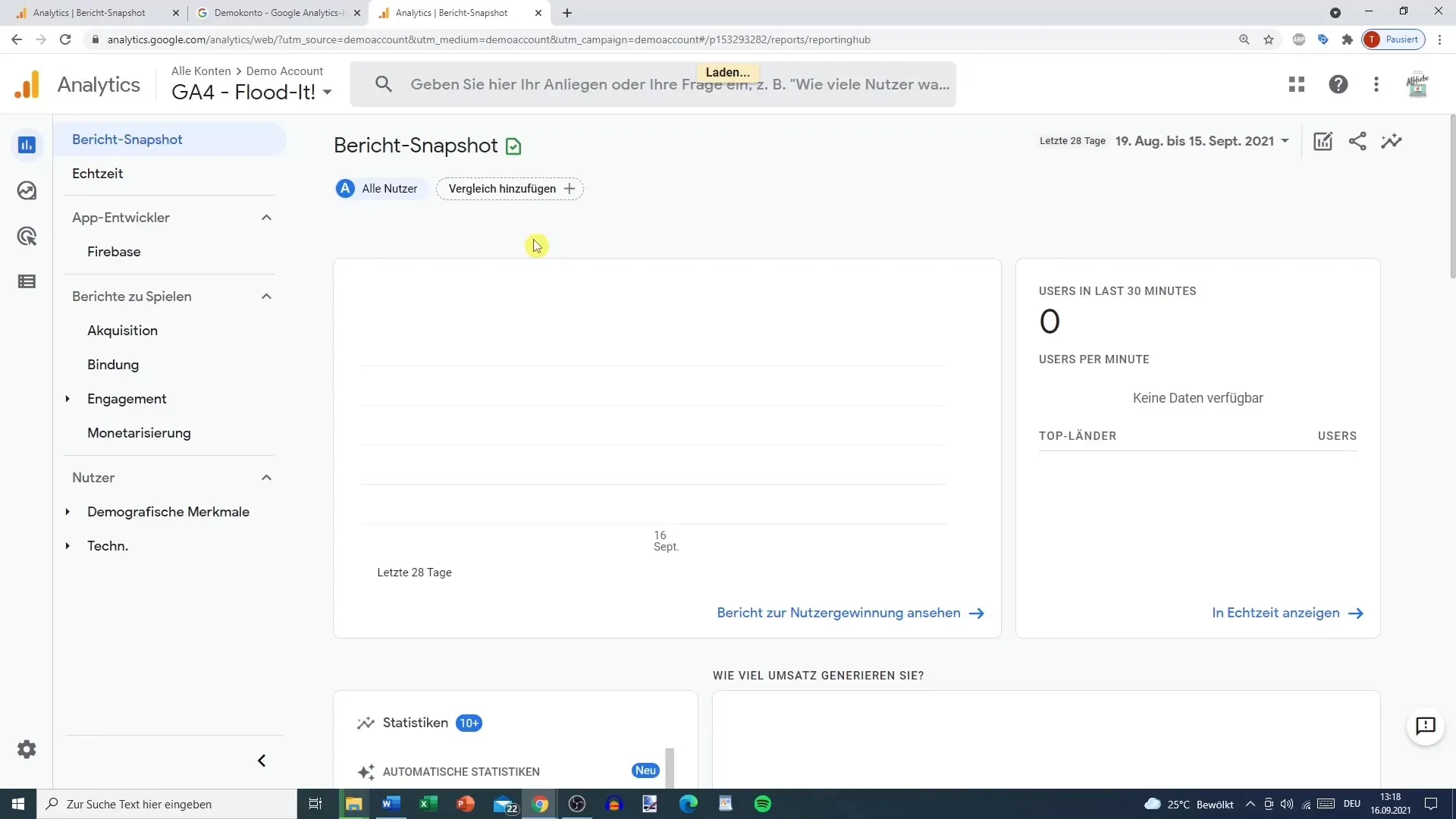Open Bericht zur Nutzergewinnung ansehen link
Screen dimensions: 1456x819
tap(851, 613)
